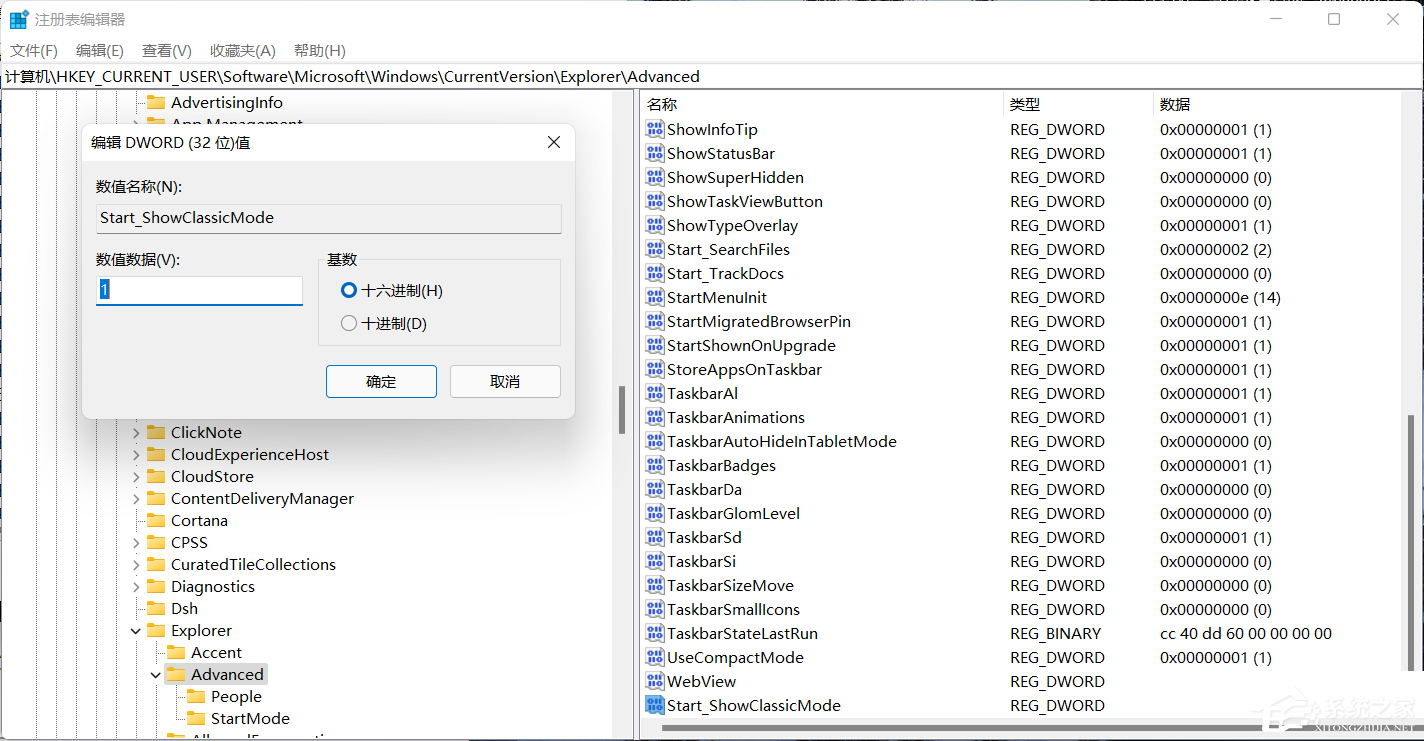Click the 数值名称 field showing Start_ShowClassicMode
The image size is (1424, 741).
(328, 218)
